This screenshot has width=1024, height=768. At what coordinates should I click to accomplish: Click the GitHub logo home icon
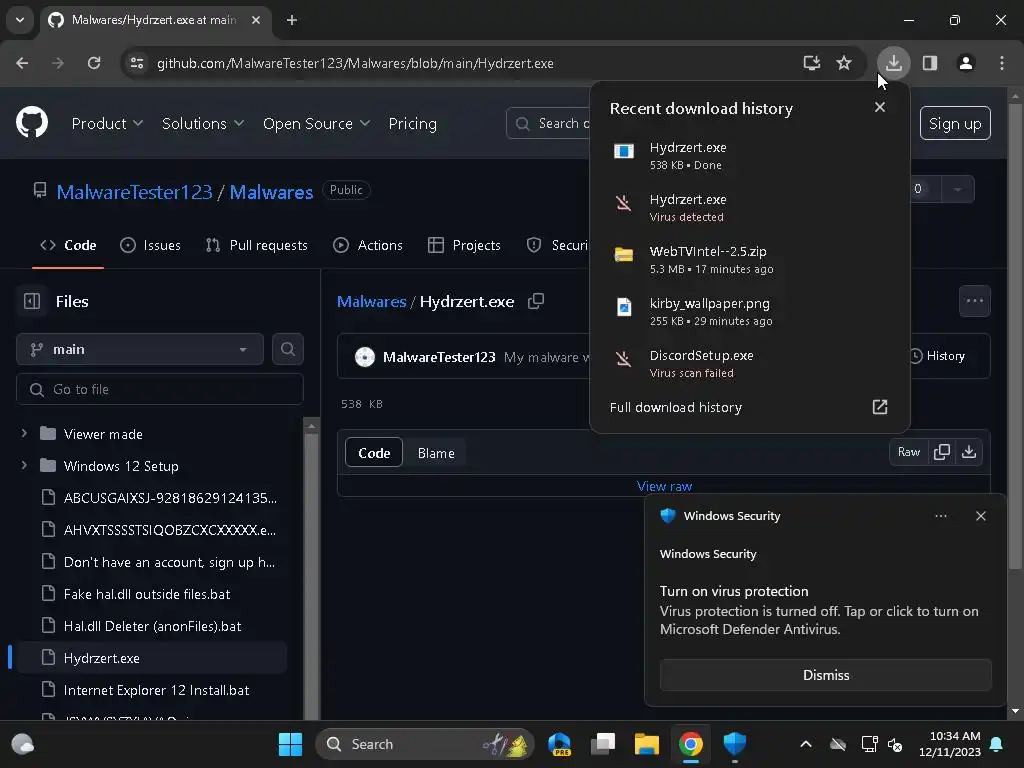coord(32,122)
